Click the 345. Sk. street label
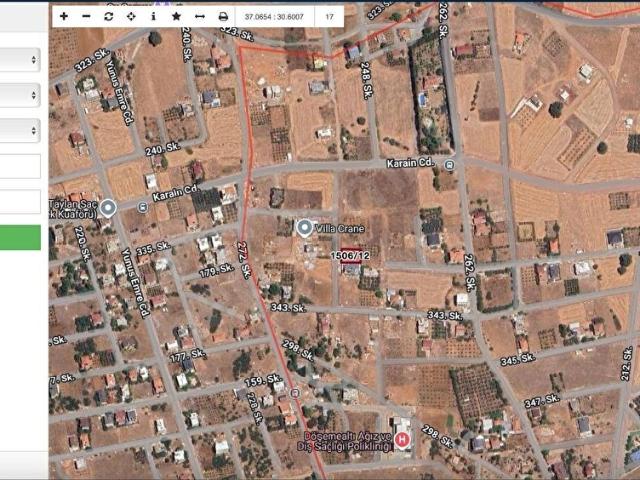Image resolution: width=640 pixels, height=480 pixels. 518,359
